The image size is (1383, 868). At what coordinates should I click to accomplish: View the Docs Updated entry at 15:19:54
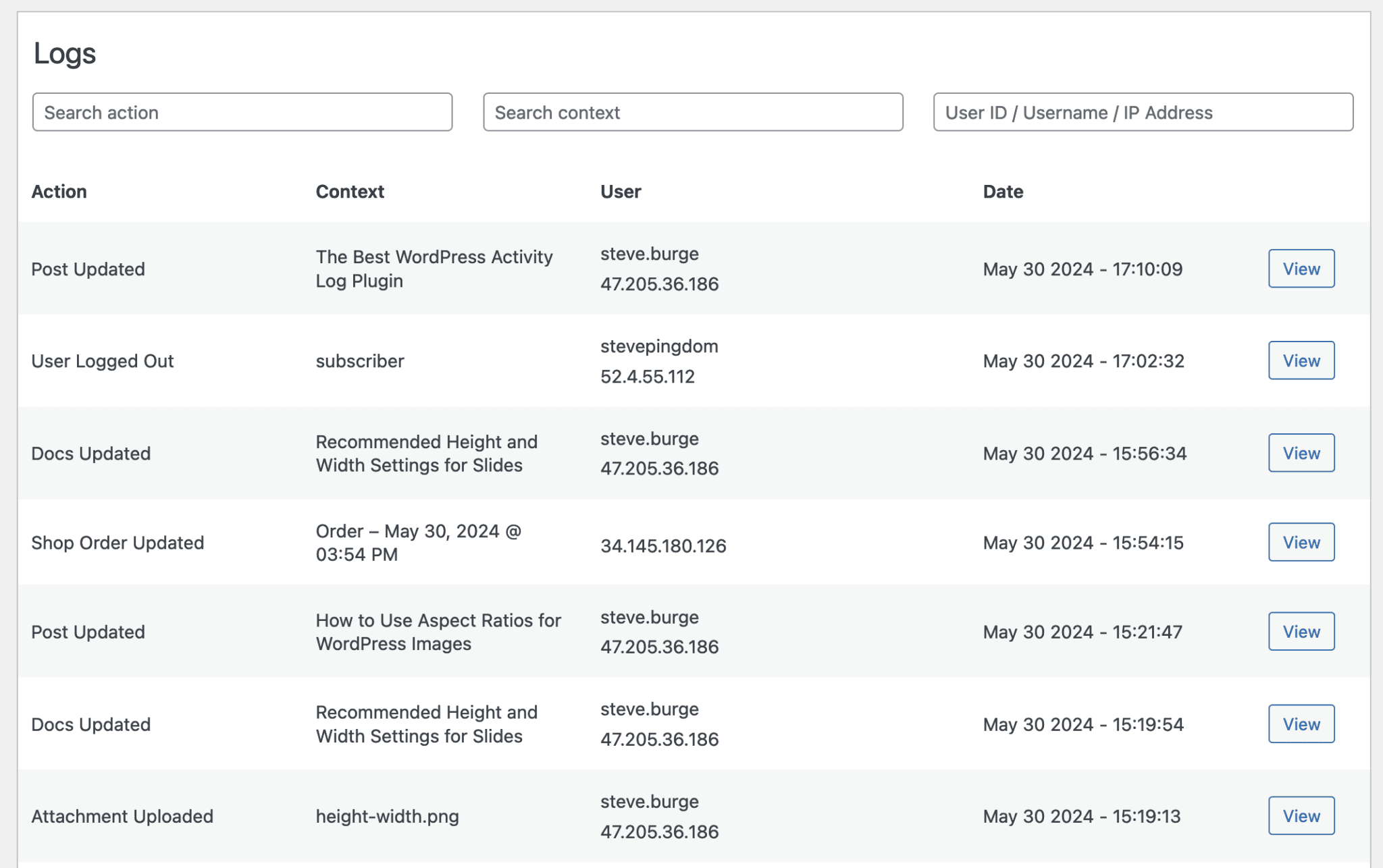(x=1301, y=724)
